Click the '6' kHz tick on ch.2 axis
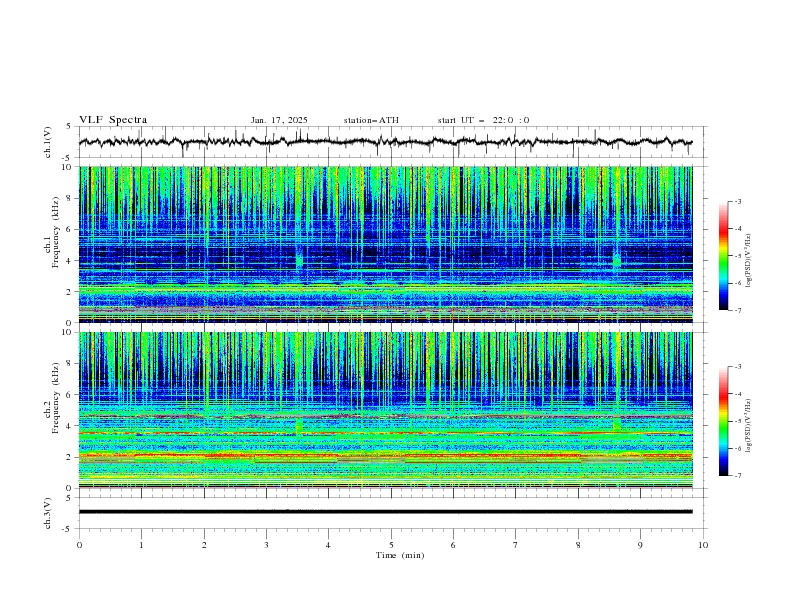Viewport: 792px width, 612px height. [71, 394]
